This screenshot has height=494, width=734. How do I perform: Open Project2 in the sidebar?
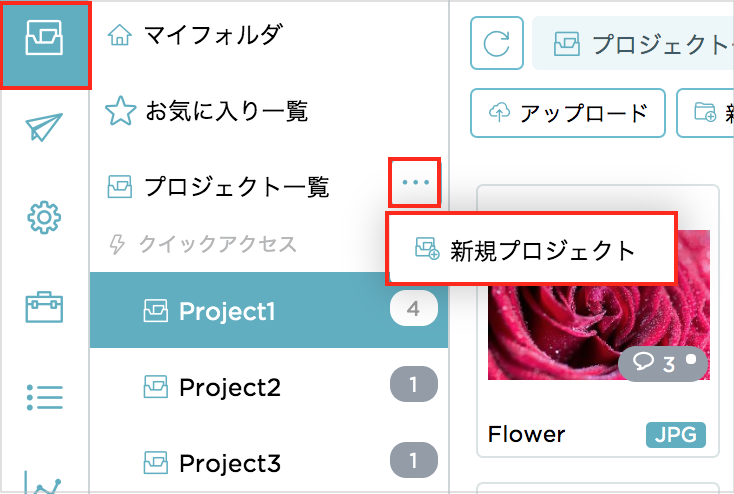point(228,387)
